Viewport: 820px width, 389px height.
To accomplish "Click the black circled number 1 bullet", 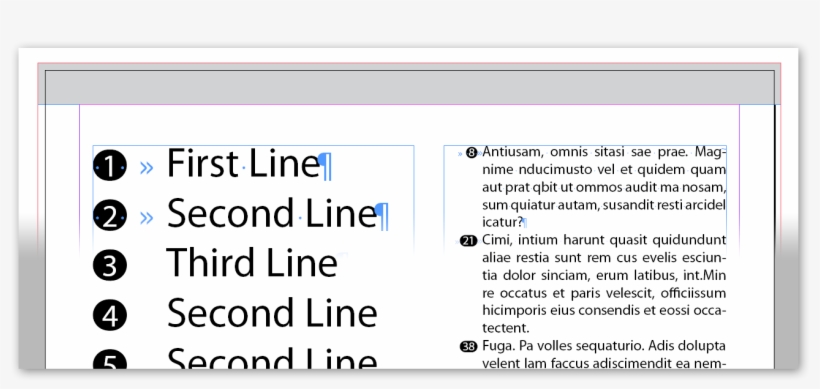I will (110, 166).
